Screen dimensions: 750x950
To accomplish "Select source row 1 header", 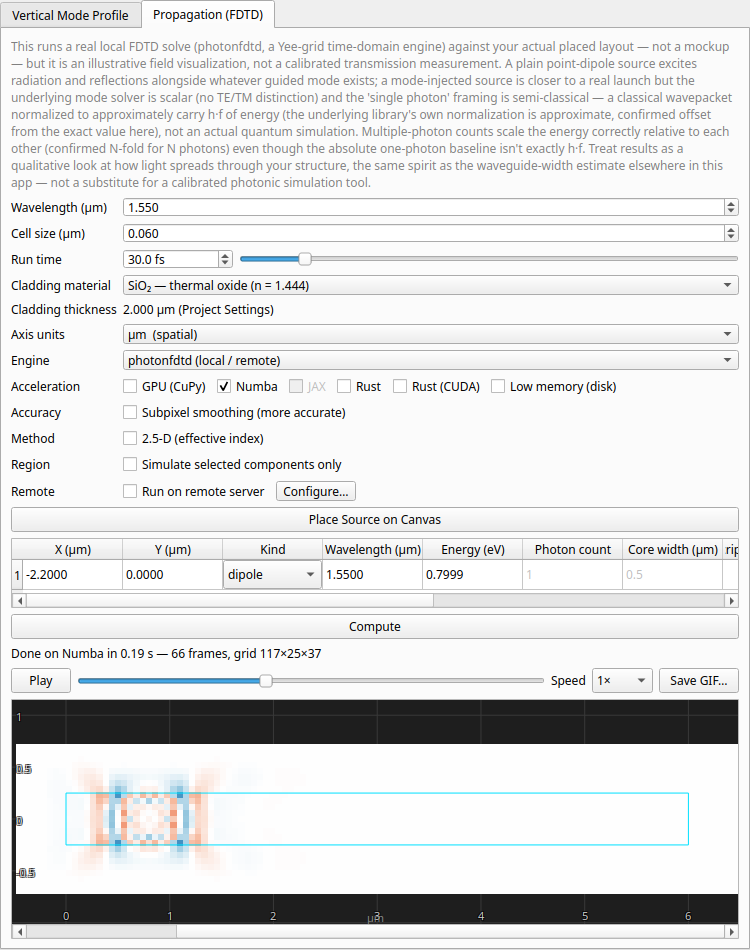I will 17,574.
